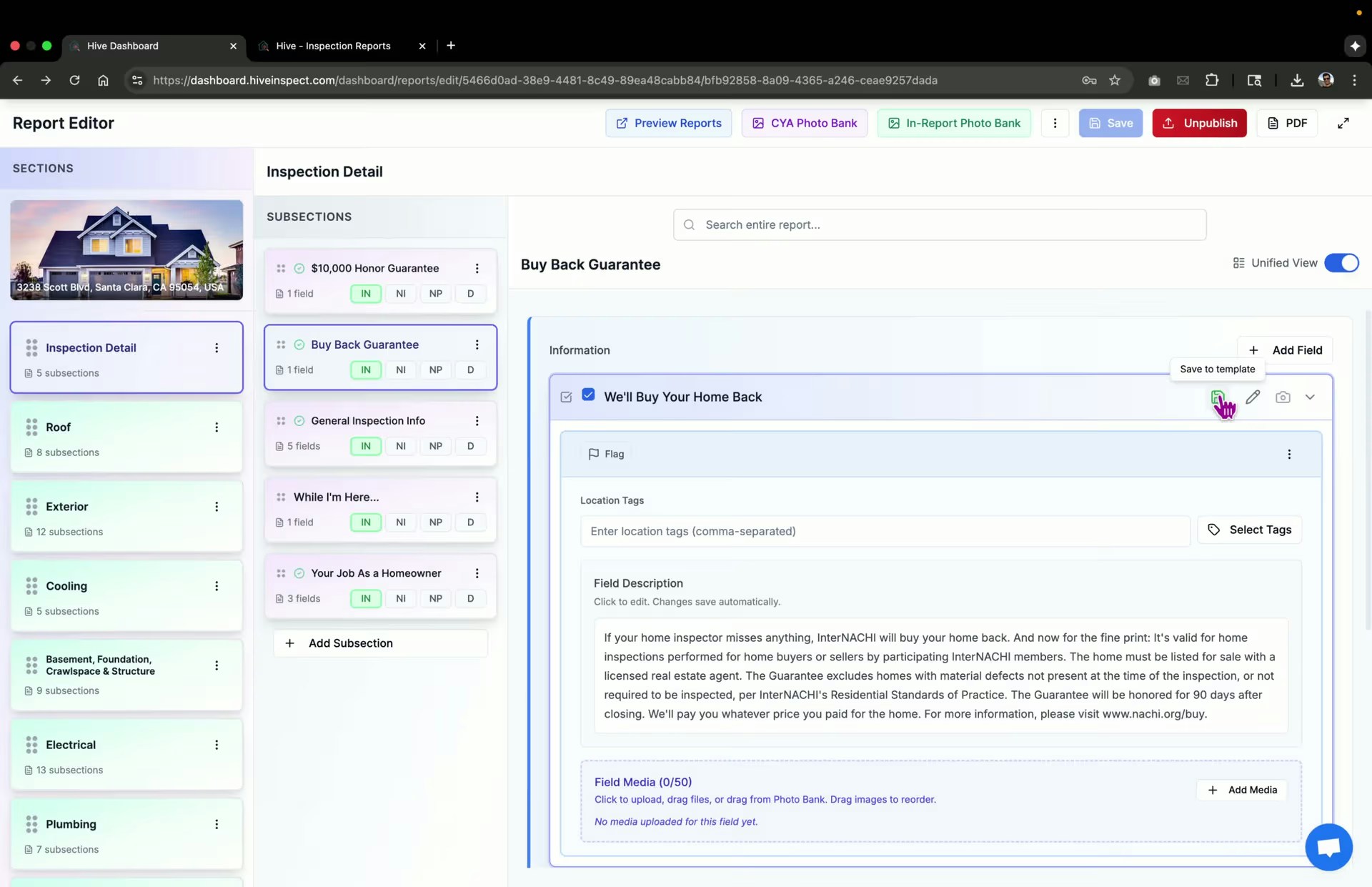Set General Inspection Info status to D
This screenshot has height=887, width=1372.
(x=471, y=446)
